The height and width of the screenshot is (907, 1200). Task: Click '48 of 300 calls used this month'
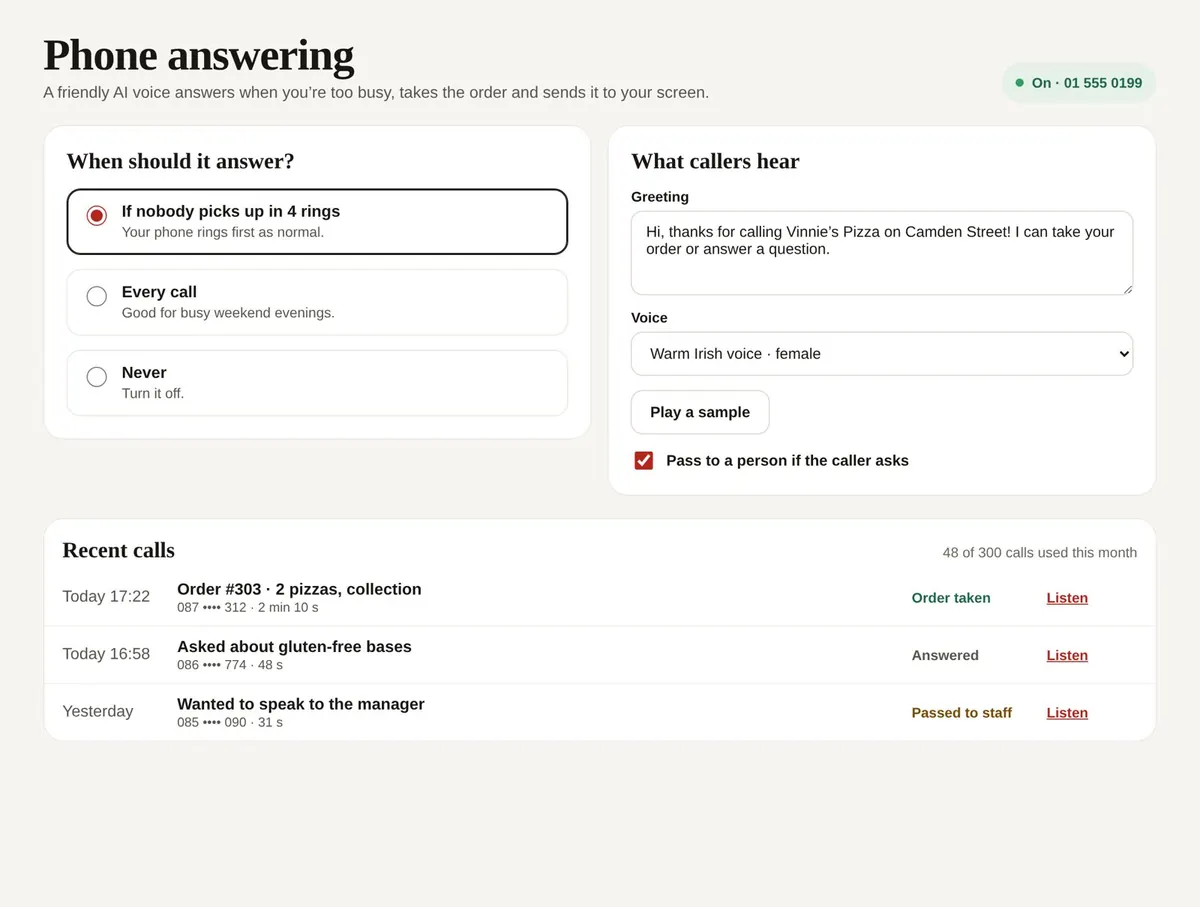[1039, 553]
